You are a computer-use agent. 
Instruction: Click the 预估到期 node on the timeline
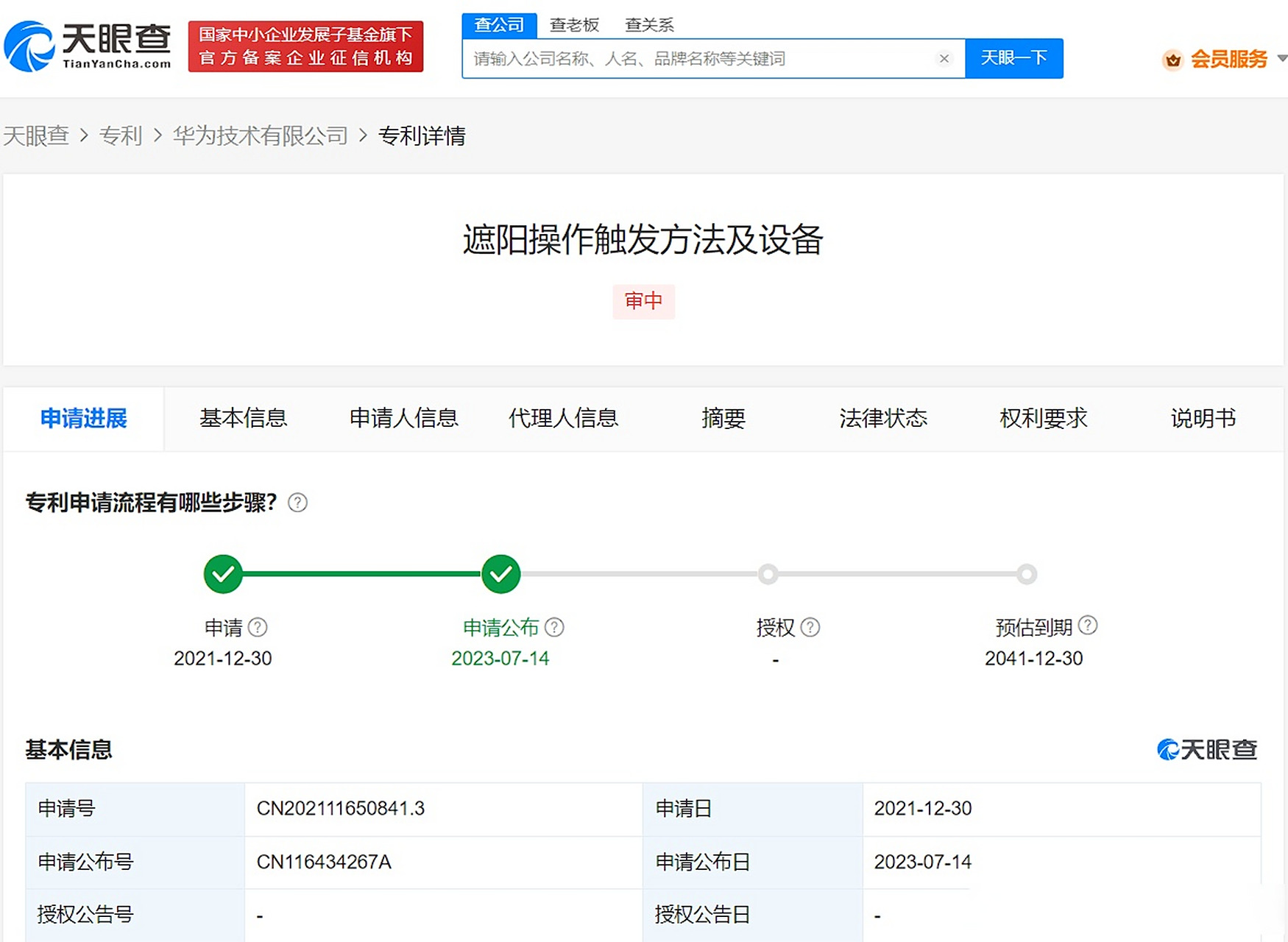(x=1028, y=574)
